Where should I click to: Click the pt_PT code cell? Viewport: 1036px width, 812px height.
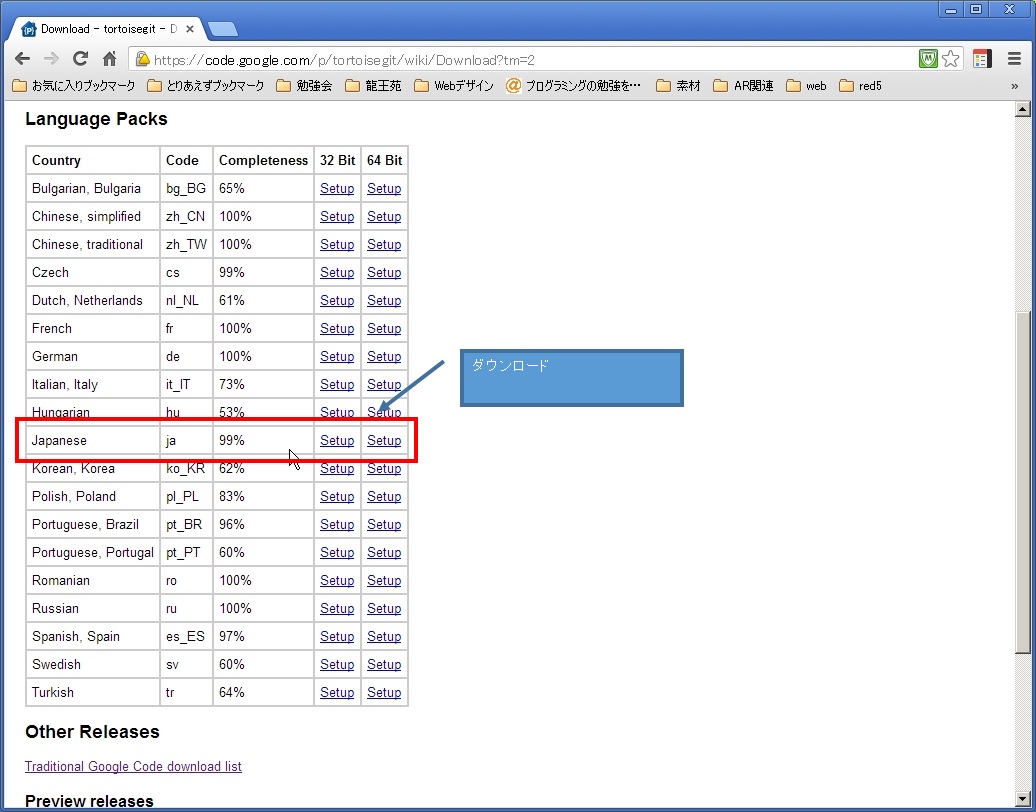point(186,552)
